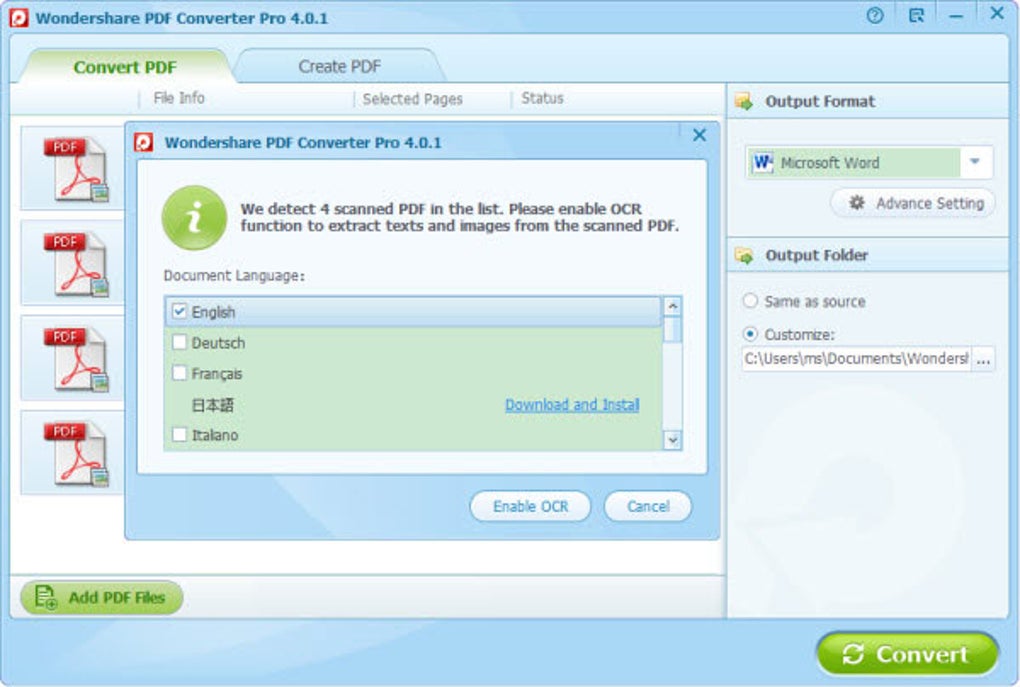
Task: Click the Status column header
Action: 542,98
